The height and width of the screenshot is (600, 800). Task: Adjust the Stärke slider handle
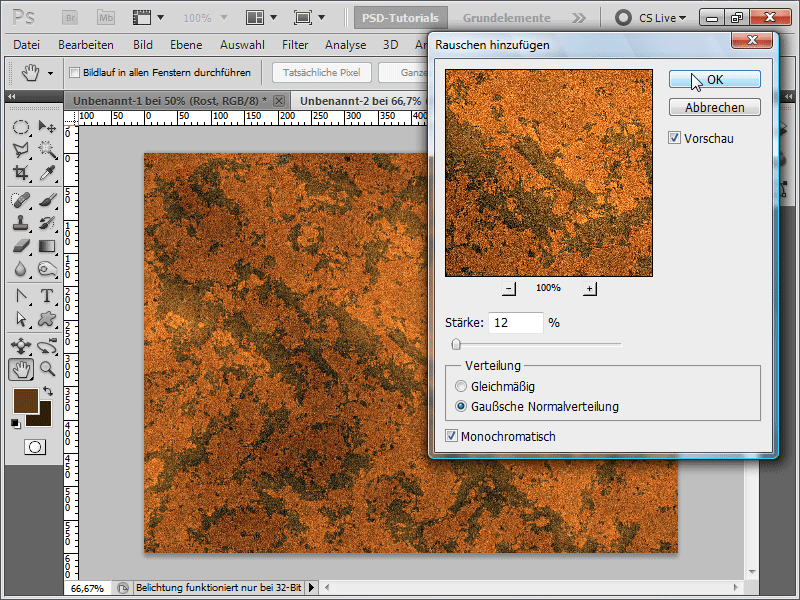point(456,344)
